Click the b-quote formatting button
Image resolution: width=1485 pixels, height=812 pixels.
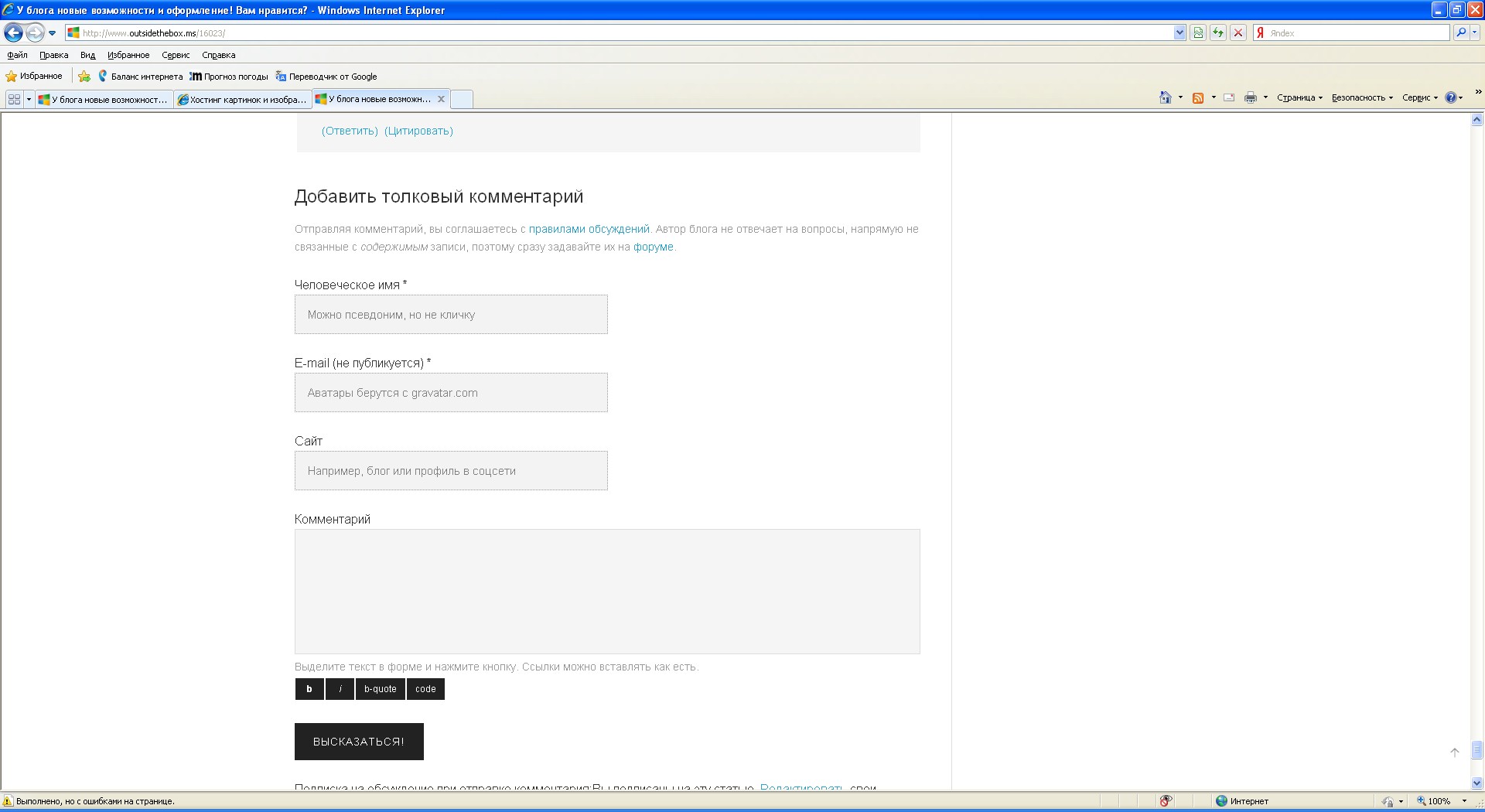[x=380, y=688]
